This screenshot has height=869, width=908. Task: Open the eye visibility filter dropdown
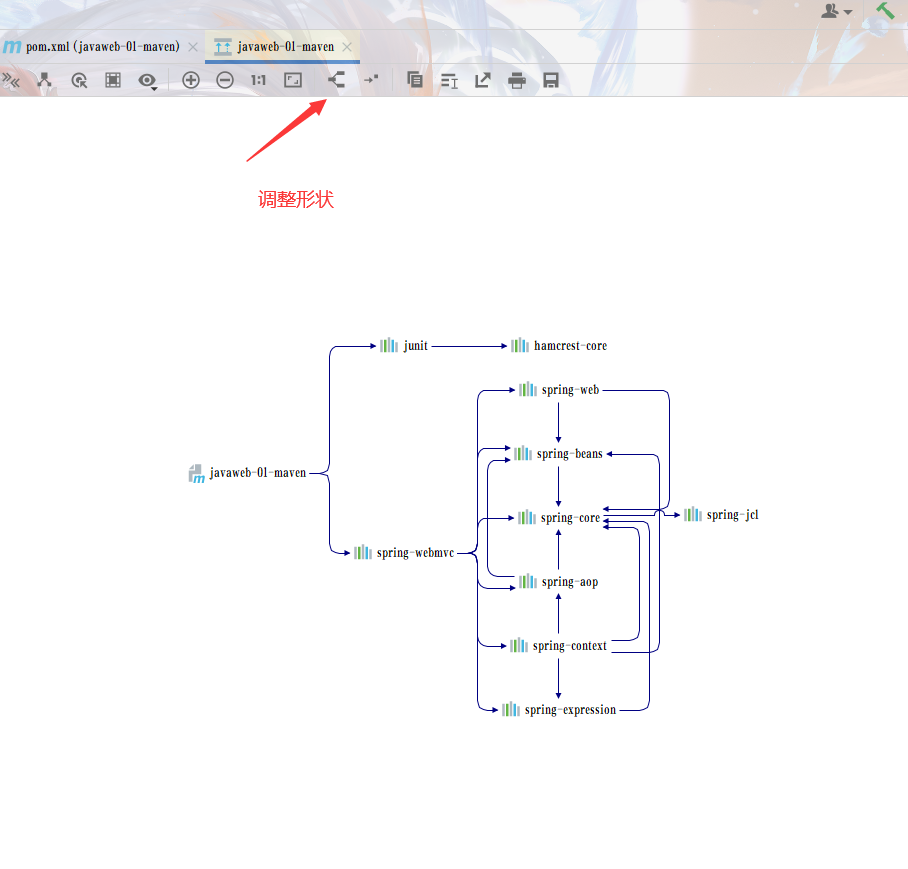coord(148,81)
